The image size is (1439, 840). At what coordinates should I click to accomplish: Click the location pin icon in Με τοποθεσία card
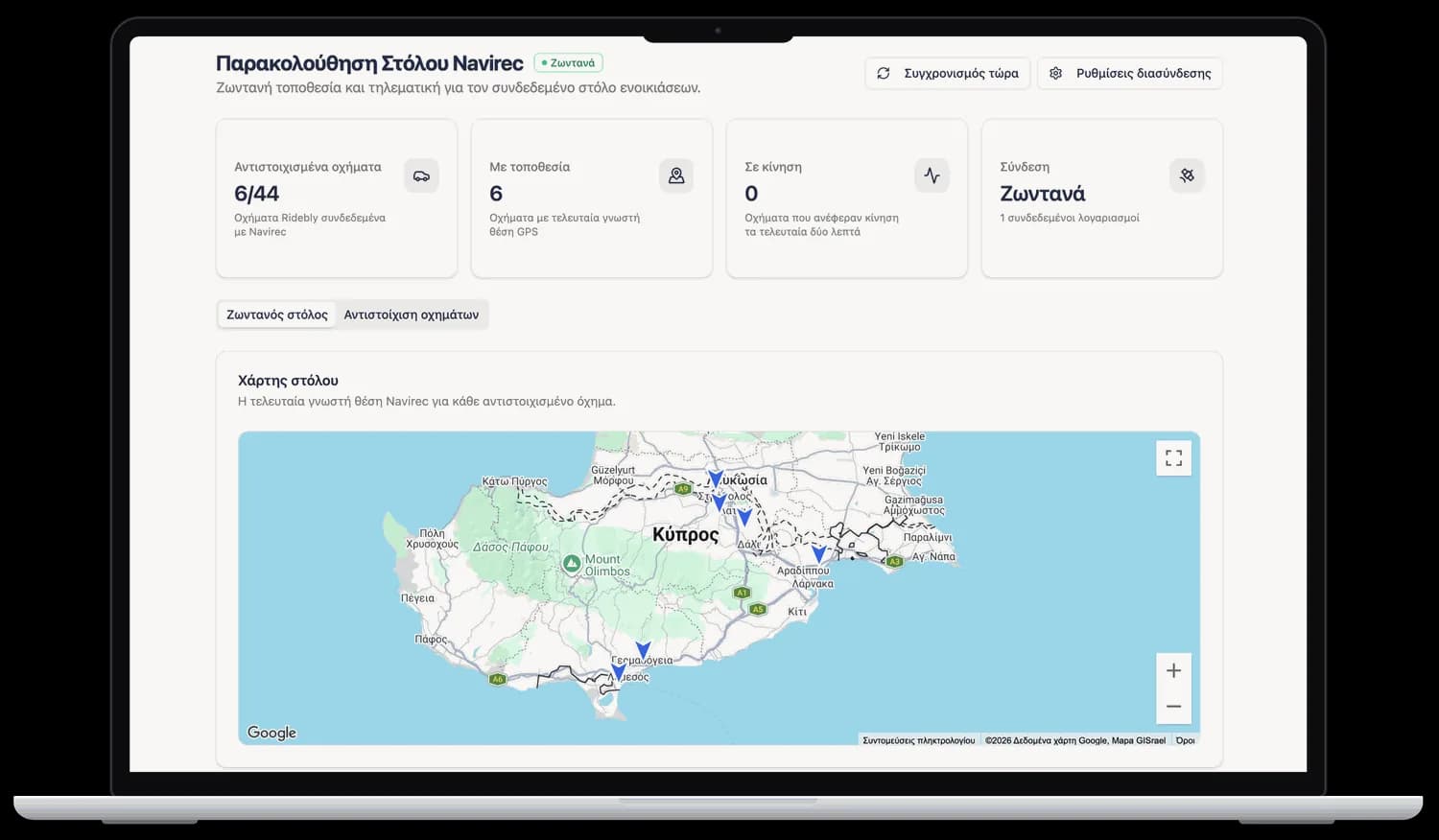(x=676, y=175)
